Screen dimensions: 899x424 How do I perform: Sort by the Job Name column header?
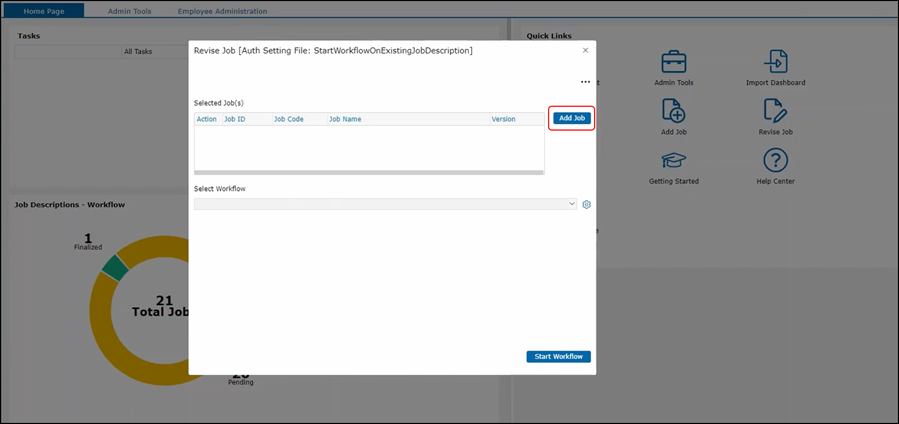[x=345, y=119]
